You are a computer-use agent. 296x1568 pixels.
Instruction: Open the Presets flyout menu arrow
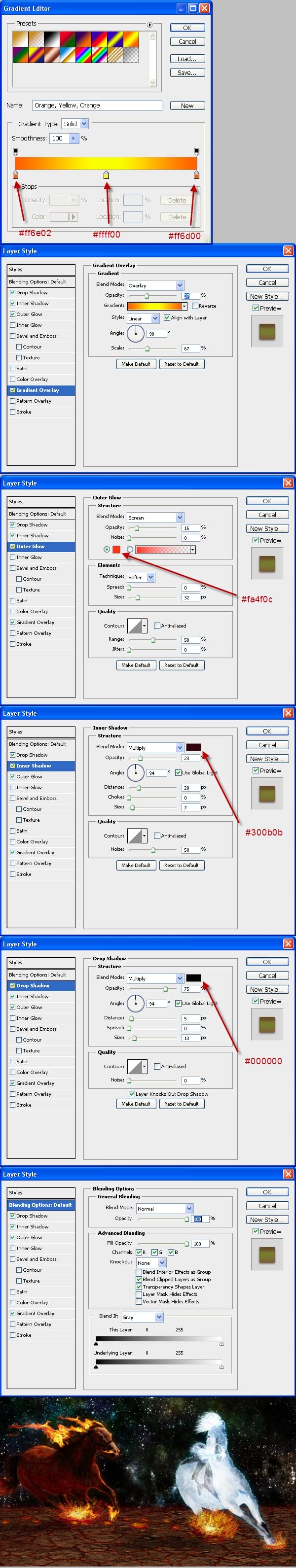click(x=150, y=24)
